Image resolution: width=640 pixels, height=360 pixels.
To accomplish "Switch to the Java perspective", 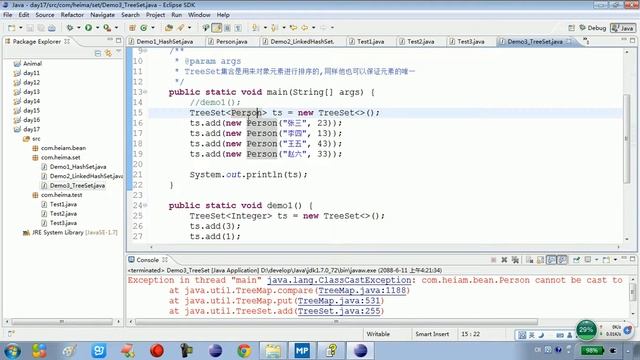I will (623, 28).
